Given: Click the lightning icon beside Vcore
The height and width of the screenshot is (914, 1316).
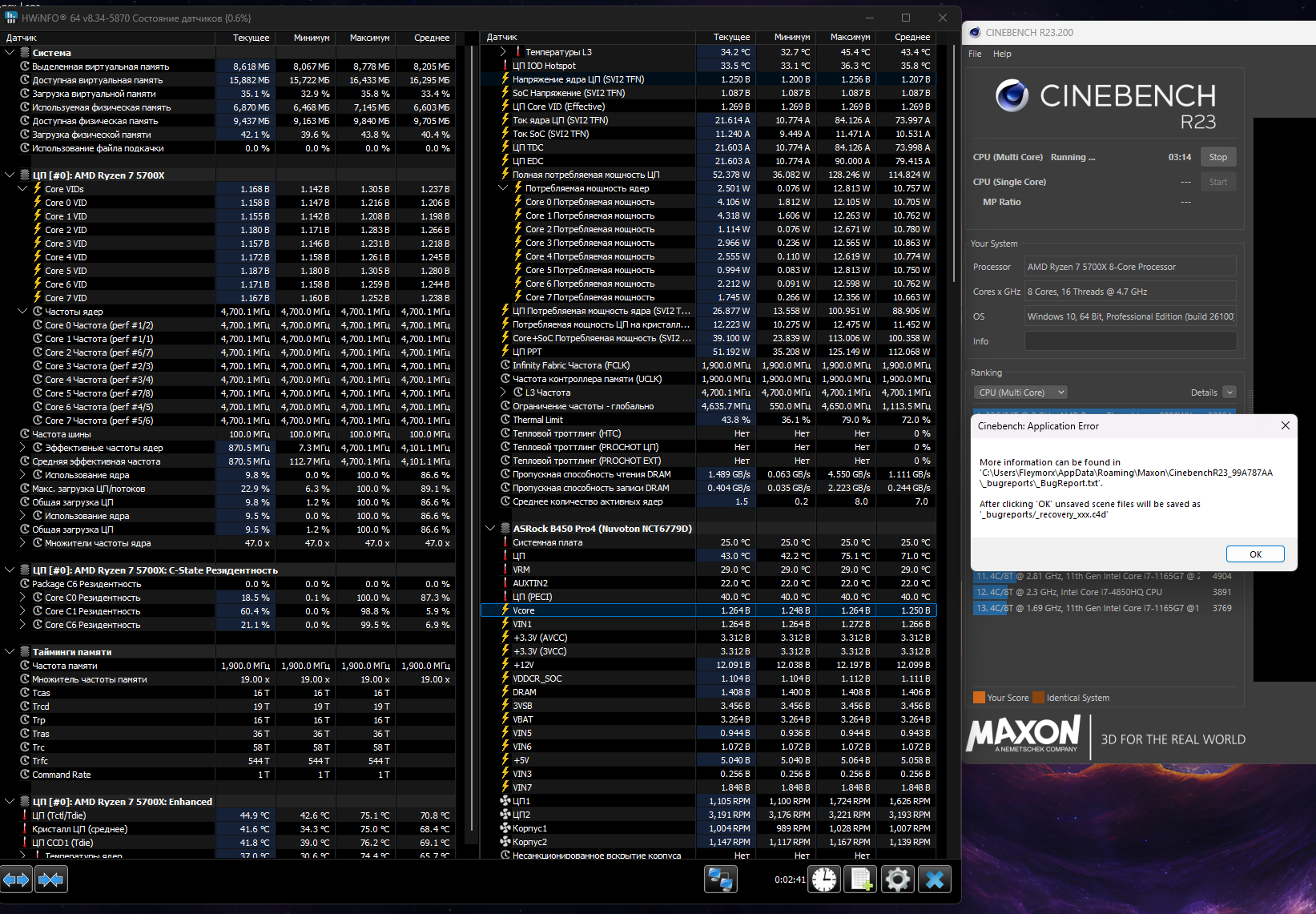Looking at the screenshot, I should [505, 610].
